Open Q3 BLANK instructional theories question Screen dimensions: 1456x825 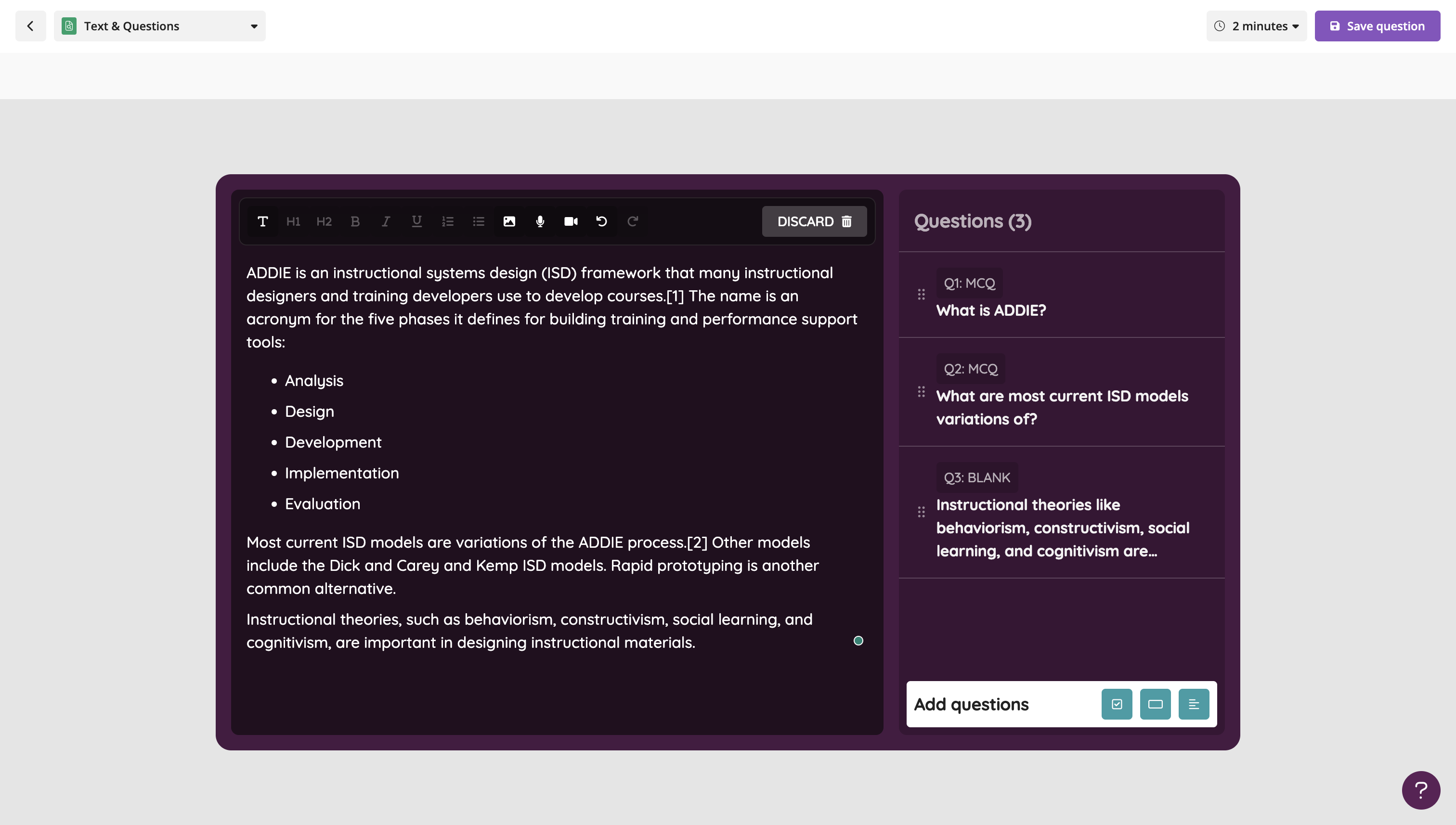1062,527
